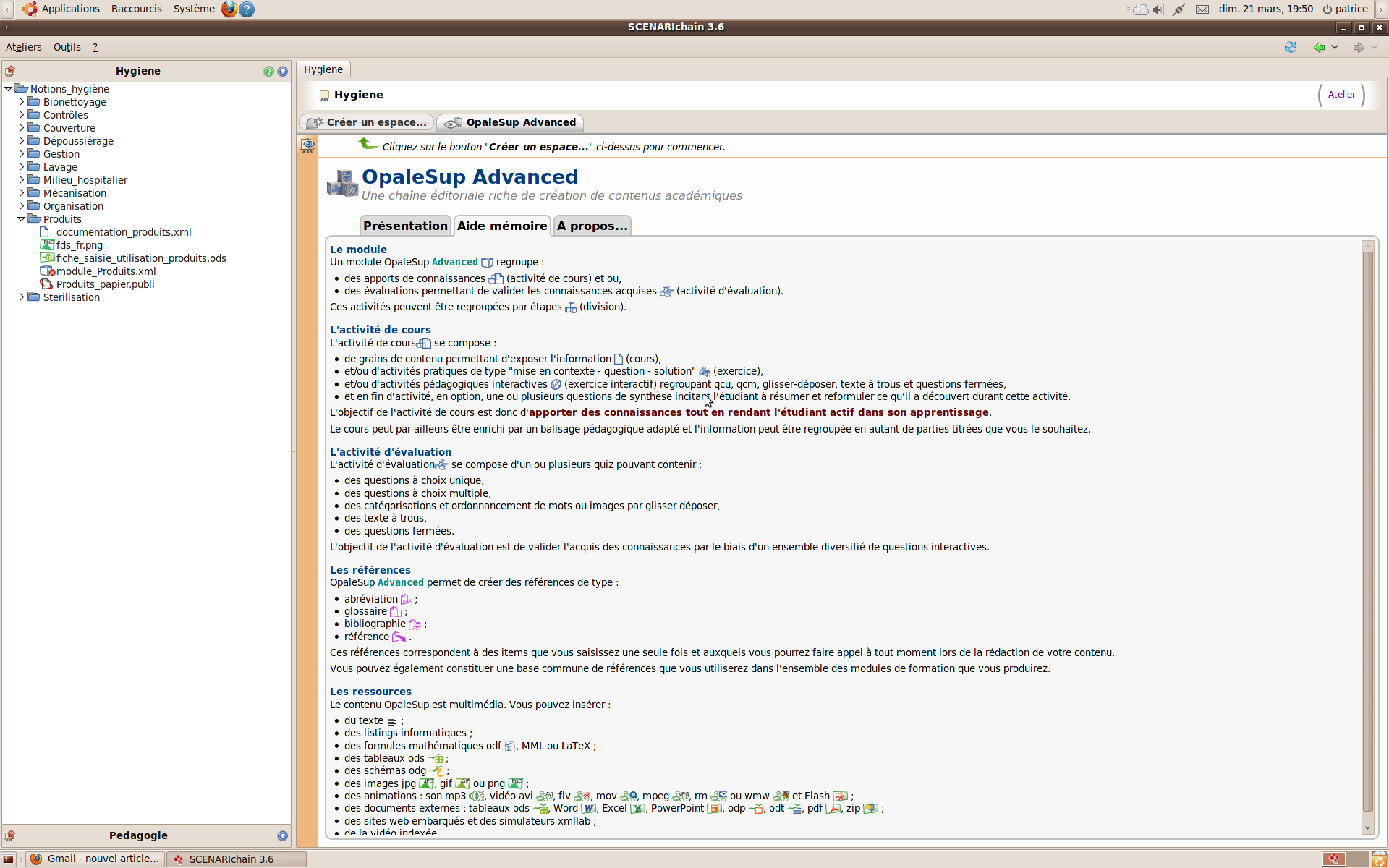Open the Outils menu

click(67, 47)
